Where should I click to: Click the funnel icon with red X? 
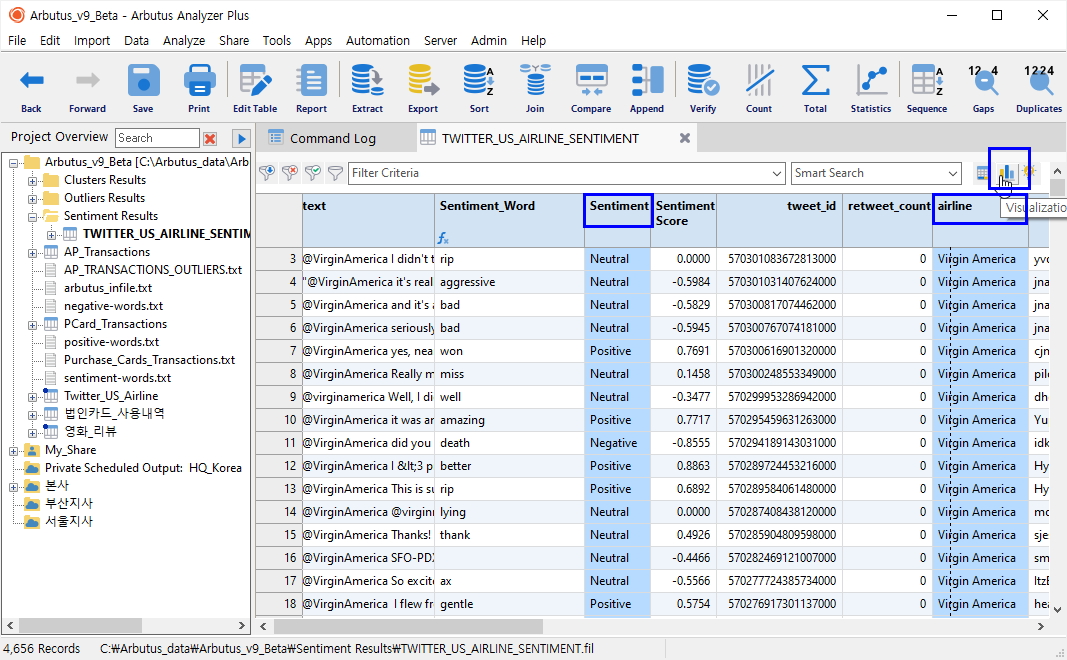(290, 173)
